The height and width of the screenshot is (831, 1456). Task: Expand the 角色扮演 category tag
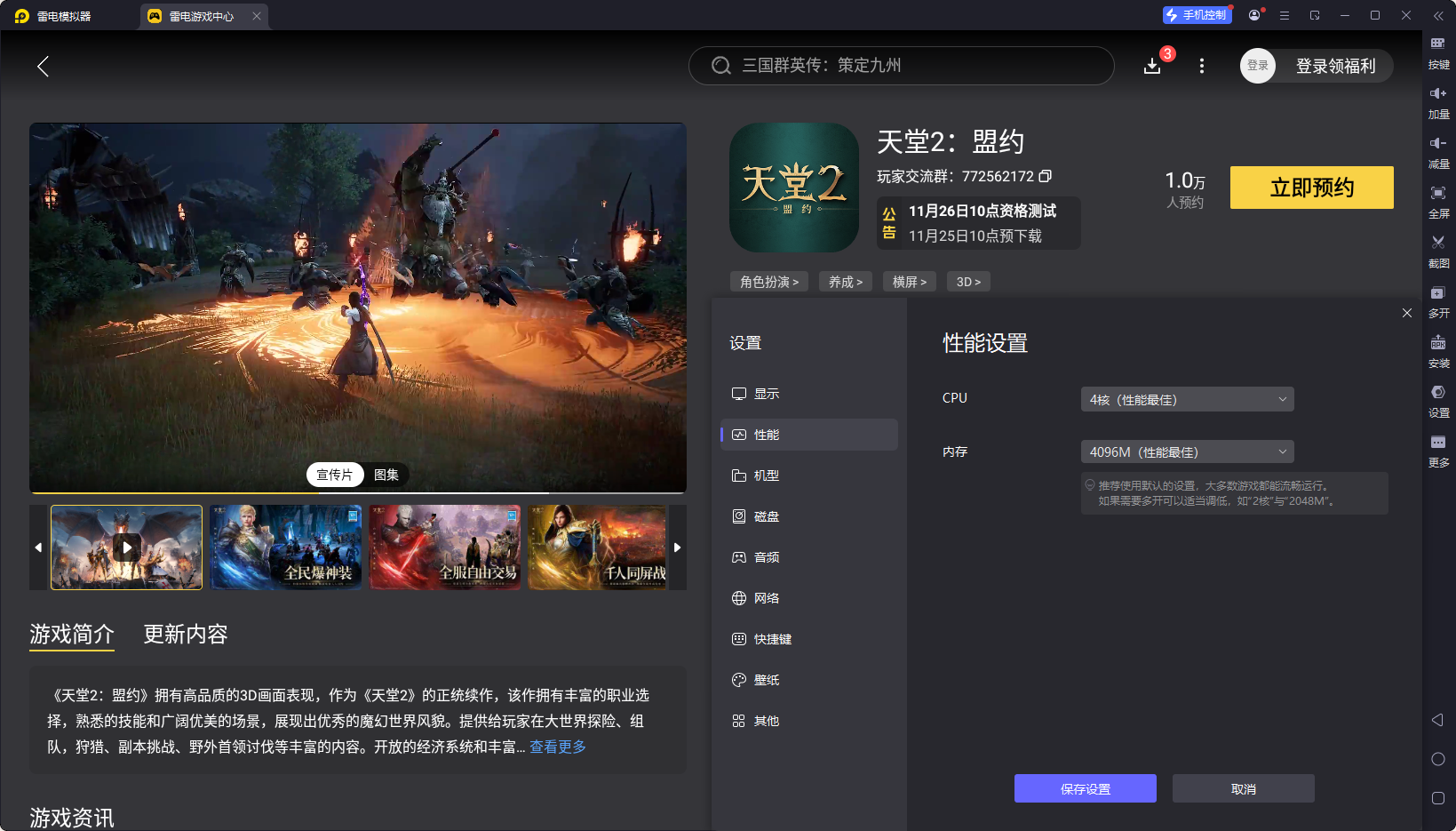coord(768,281)
